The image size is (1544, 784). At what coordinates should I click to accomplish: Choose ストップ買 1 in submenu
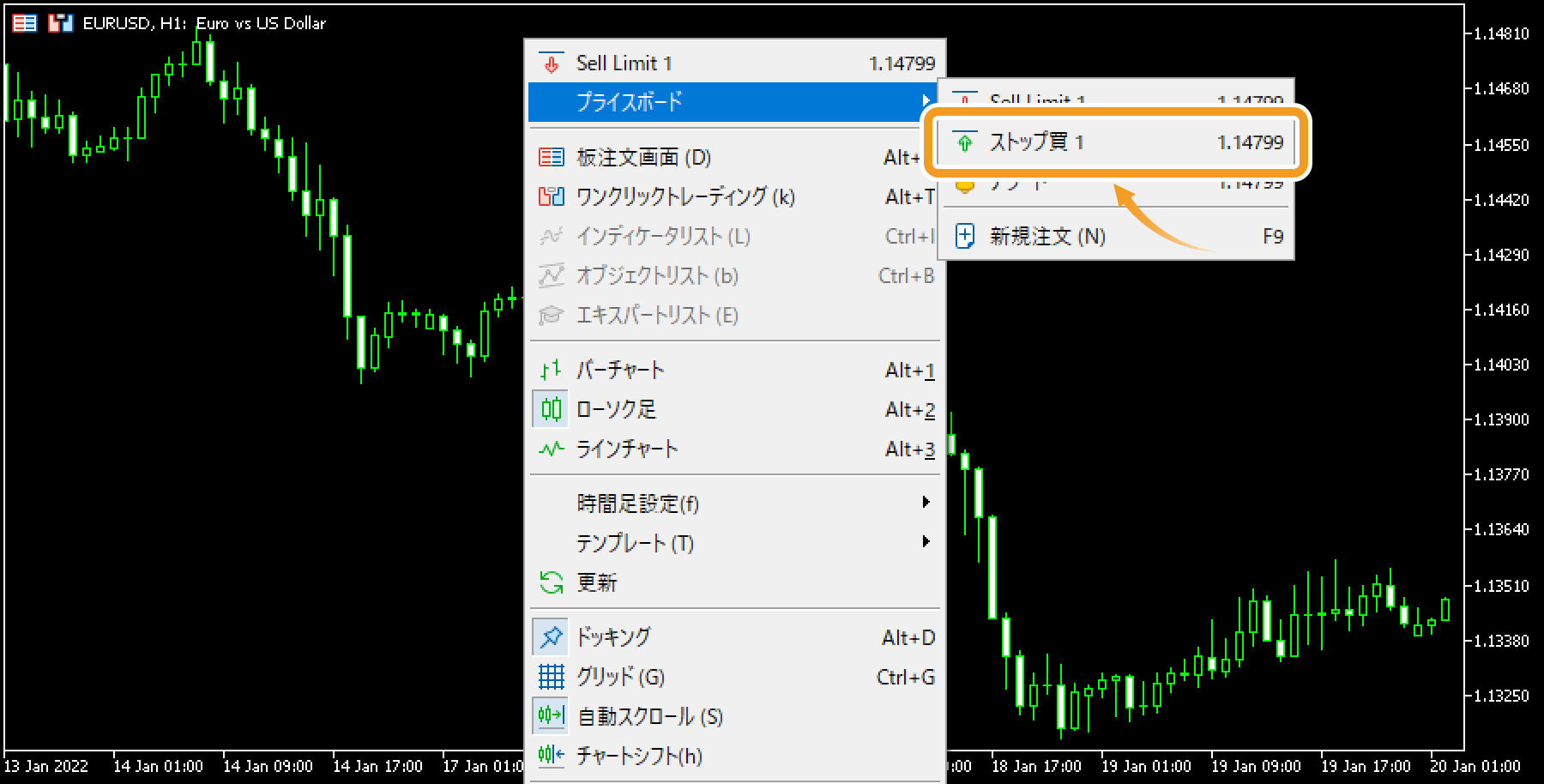[1116, 142]
